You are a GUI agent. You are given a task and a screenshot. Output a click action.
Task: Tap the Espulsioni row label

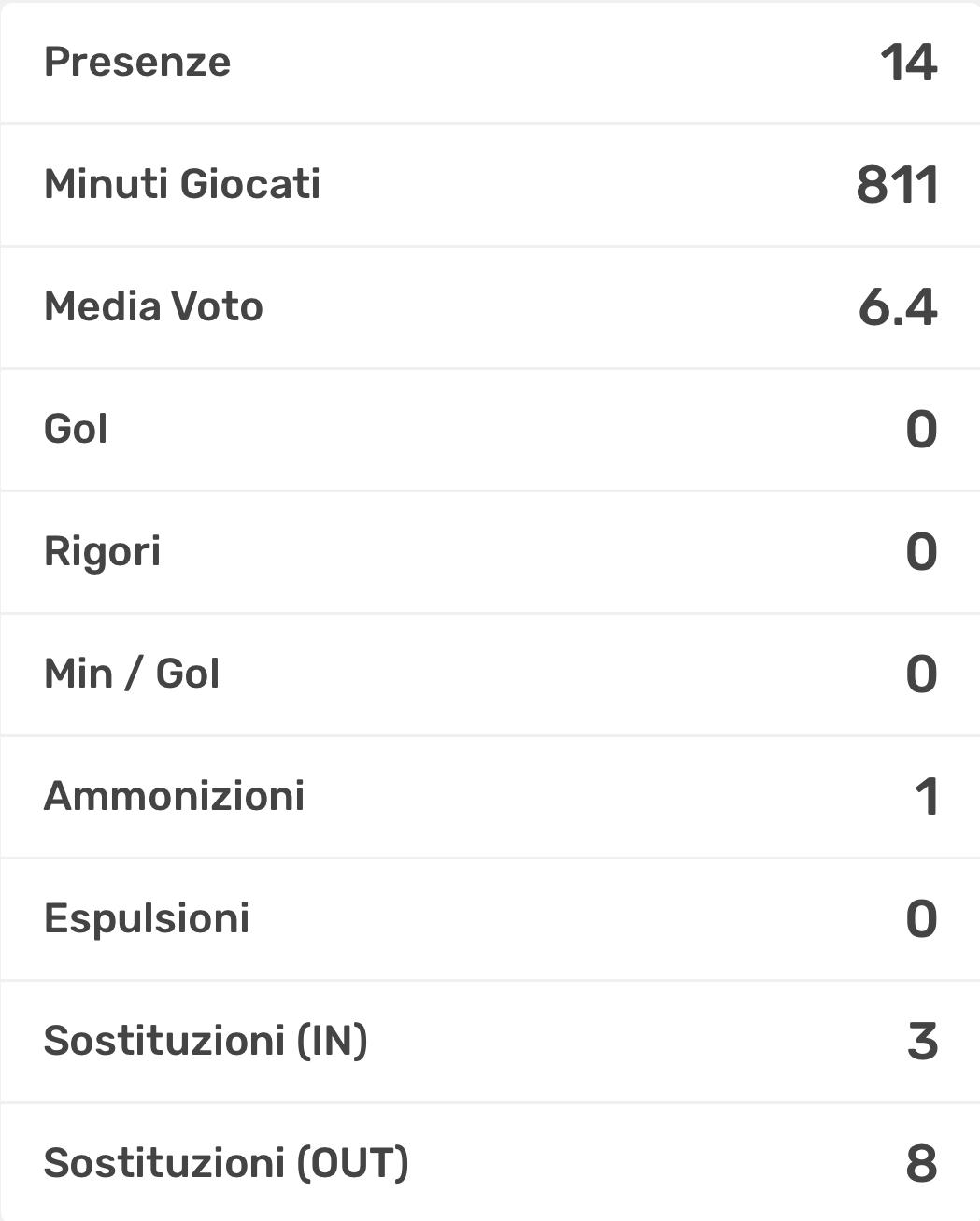[x=147, y=918]
